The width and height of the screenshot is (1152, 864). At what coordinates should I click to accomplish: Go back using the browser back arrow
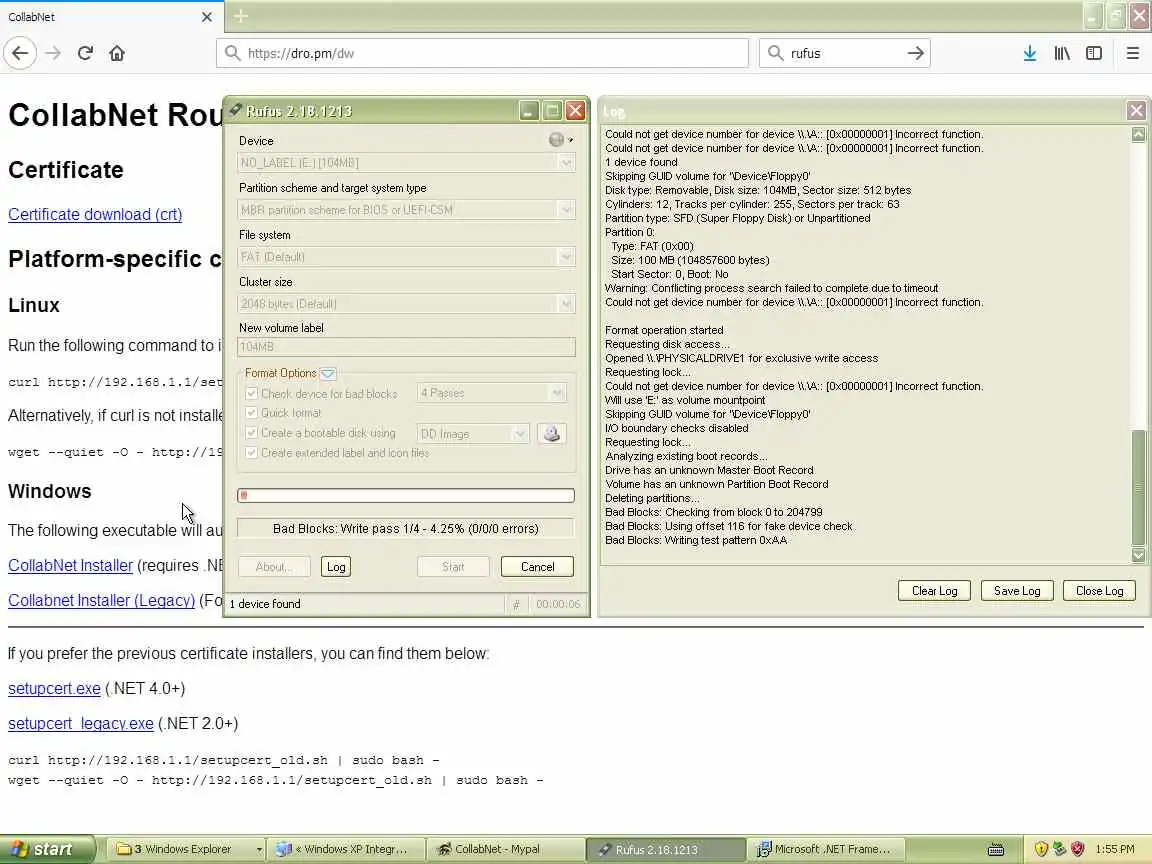pyautogui.click(x=20, y=53)
